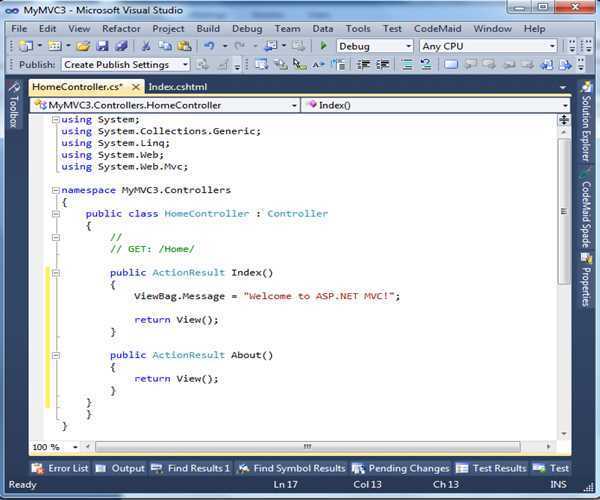Collapse the namespace MyMVC3.Controllers code block
The image size is (600, 500).
pyautogui.click(x=54, y=189)
